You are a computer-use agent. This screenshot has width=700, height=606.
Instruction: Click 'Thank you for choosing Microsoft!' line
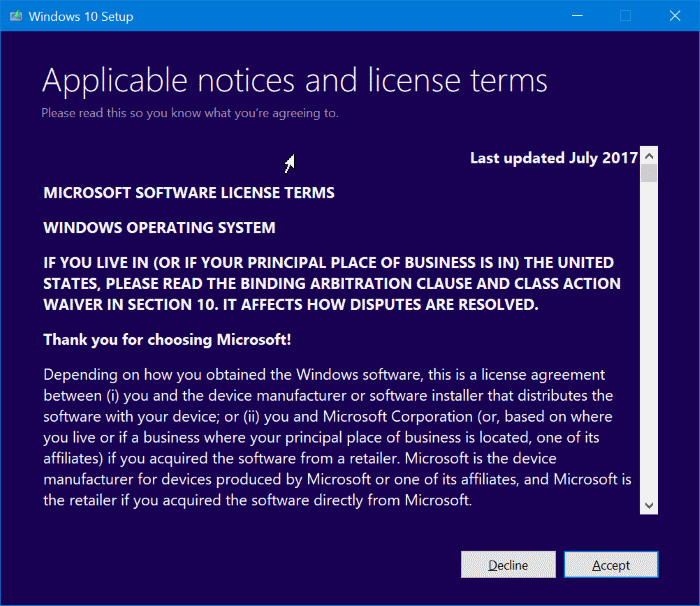tap(167, 340)
